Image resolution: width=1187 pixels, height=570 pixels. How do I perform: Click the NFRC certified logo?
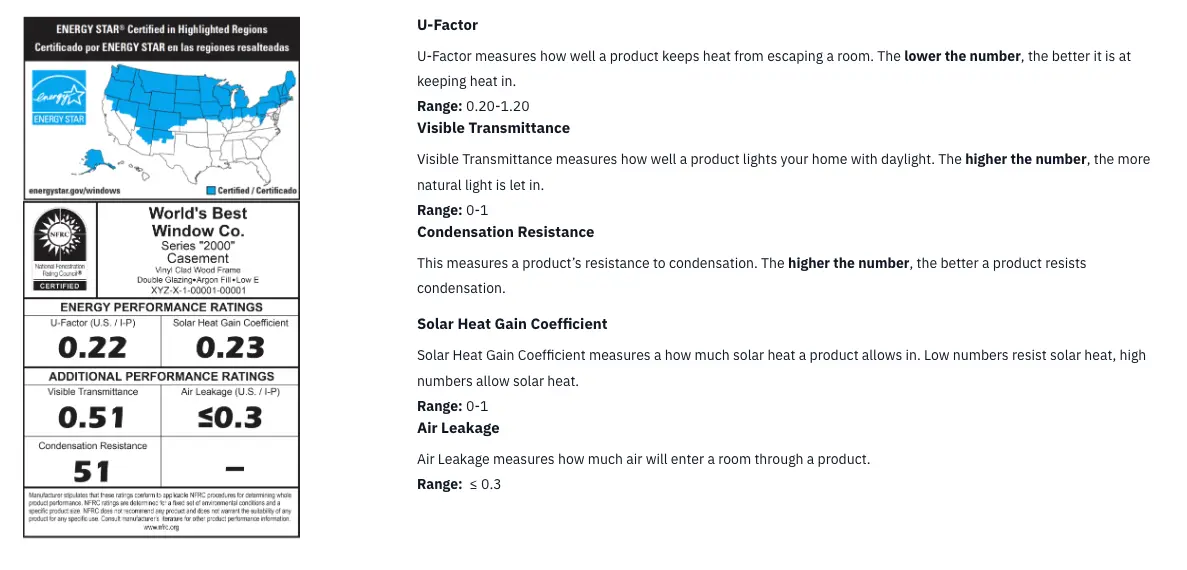(x=60, y=248)
